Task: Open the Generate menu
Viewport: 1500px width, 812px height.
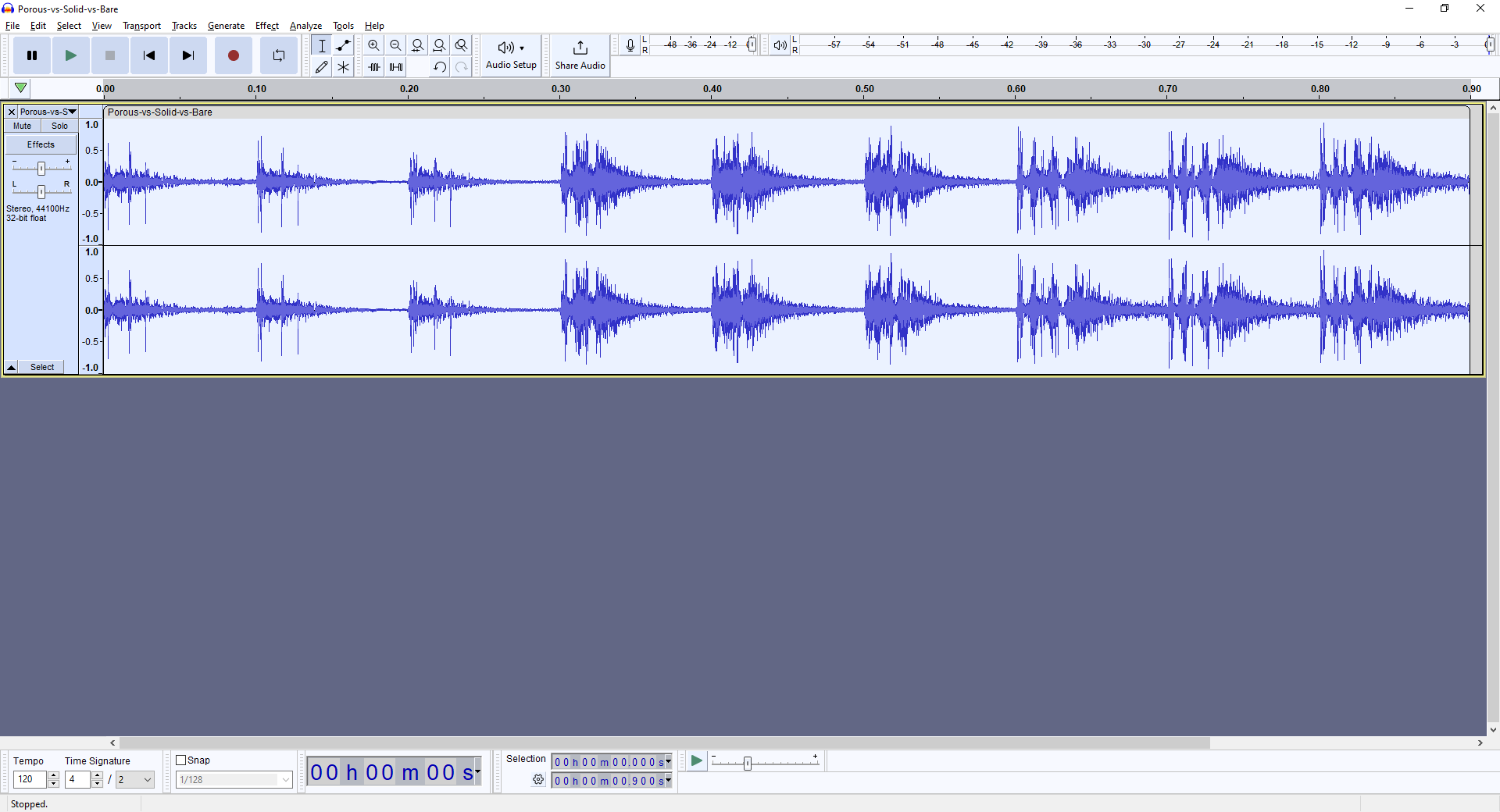Action: [x=226, y=26]
